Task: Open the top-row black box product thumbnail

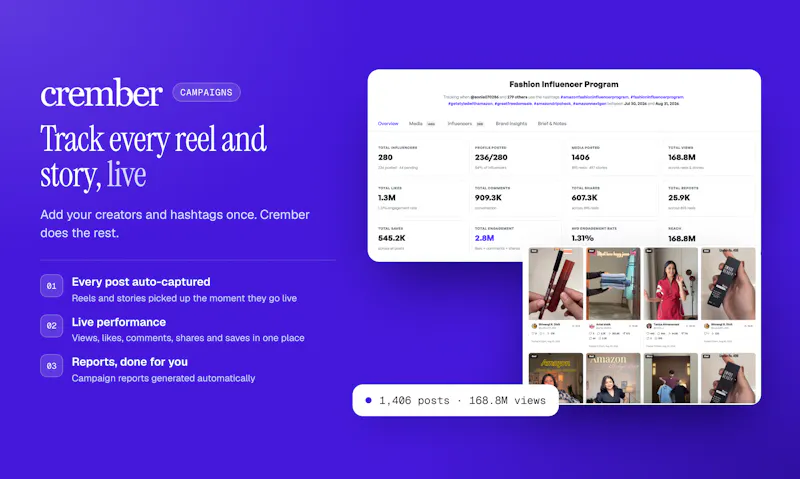Action: click(728, 284)
